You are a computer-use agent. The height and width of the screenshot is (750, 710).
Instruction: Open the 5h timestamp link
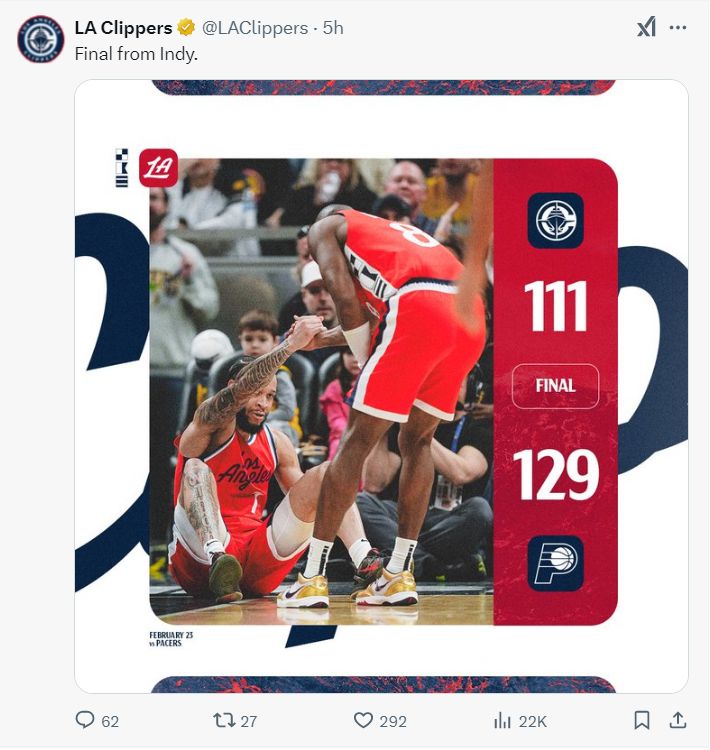pos(333,28)
